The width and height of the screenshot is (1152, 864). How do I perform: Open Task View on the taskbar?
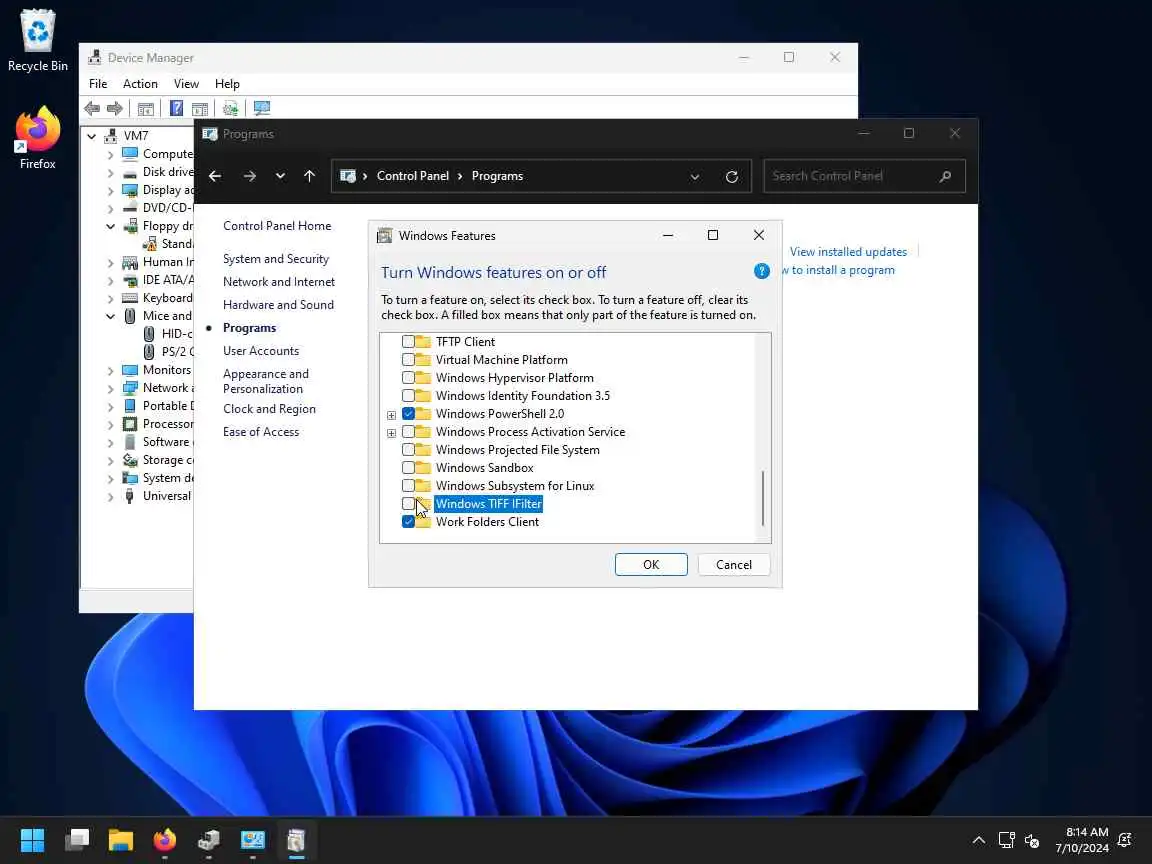tap(76, 840)
